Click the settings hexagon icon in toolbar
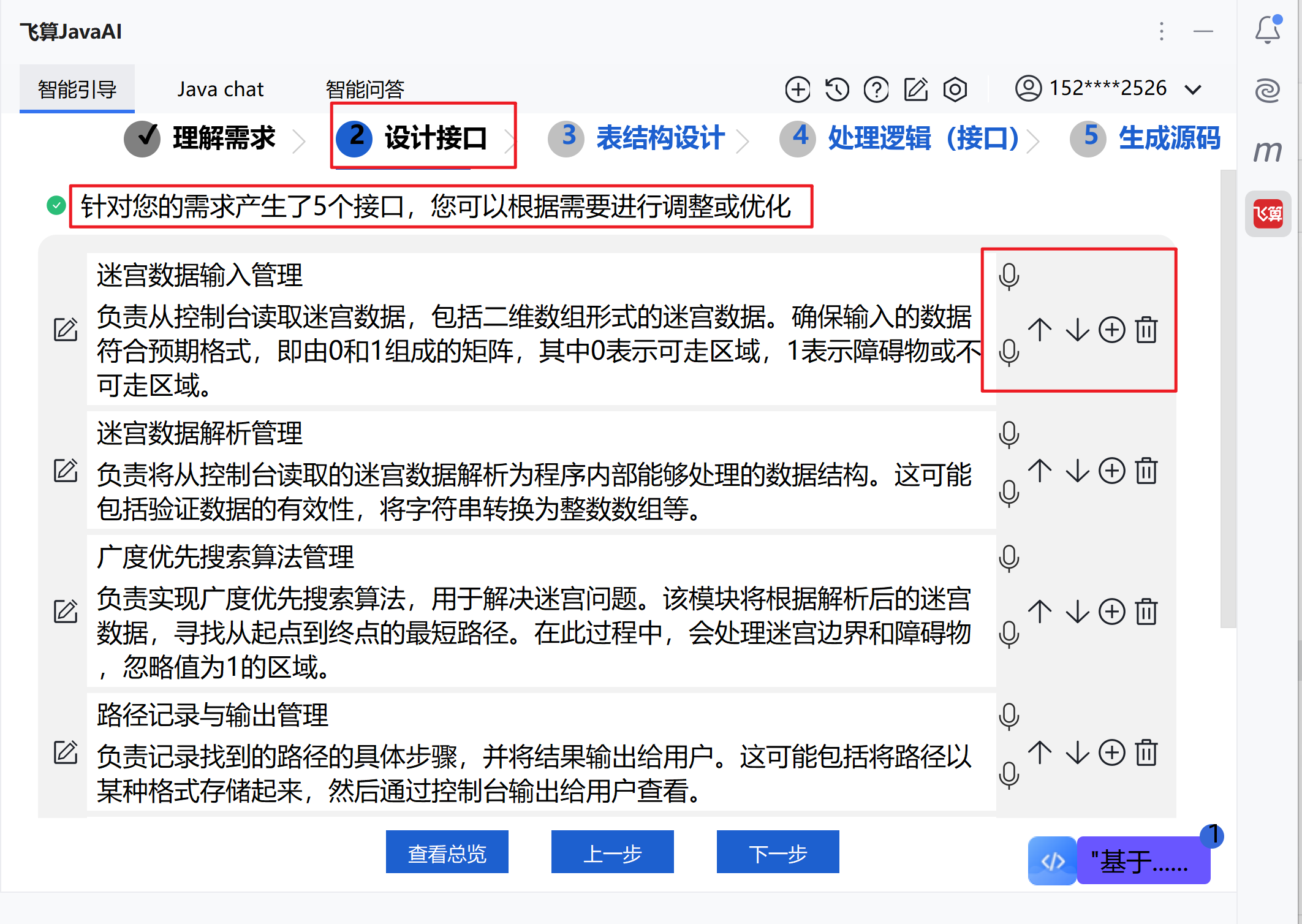Screen dimensions: 1302x924 955,89
